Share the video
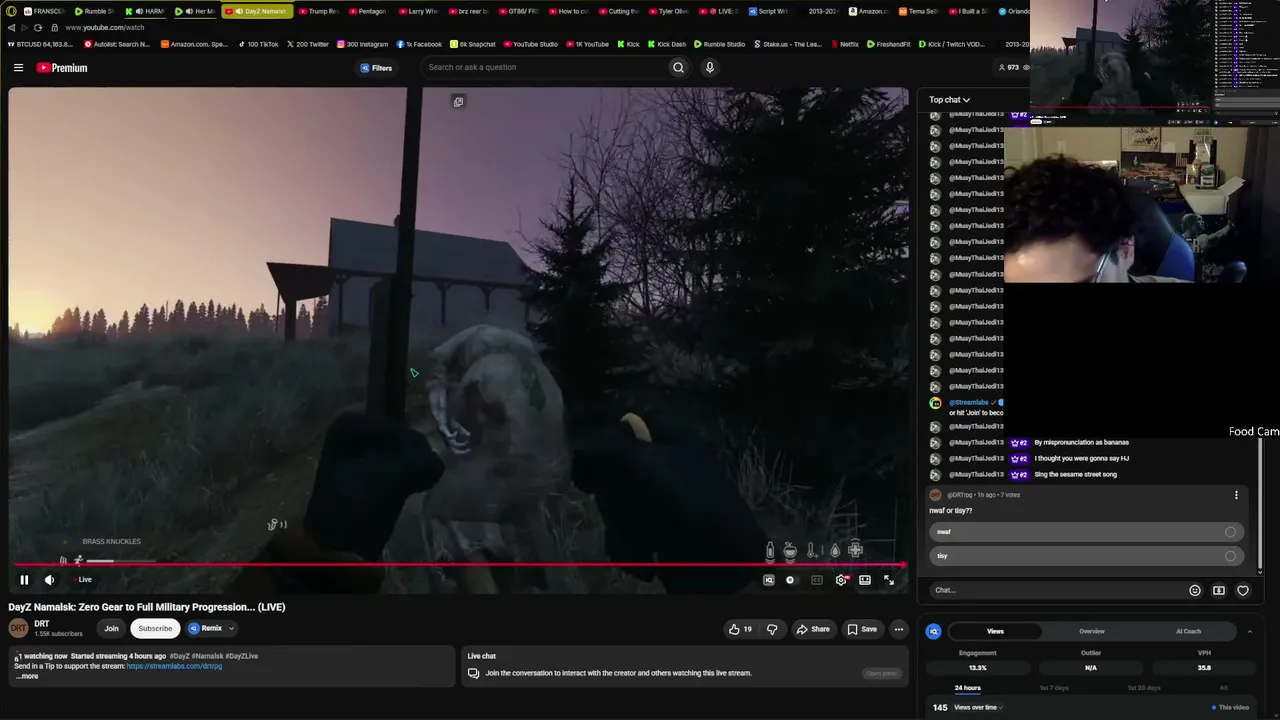The height and width of the screenshot is (720, 1280). coord(813,629)
